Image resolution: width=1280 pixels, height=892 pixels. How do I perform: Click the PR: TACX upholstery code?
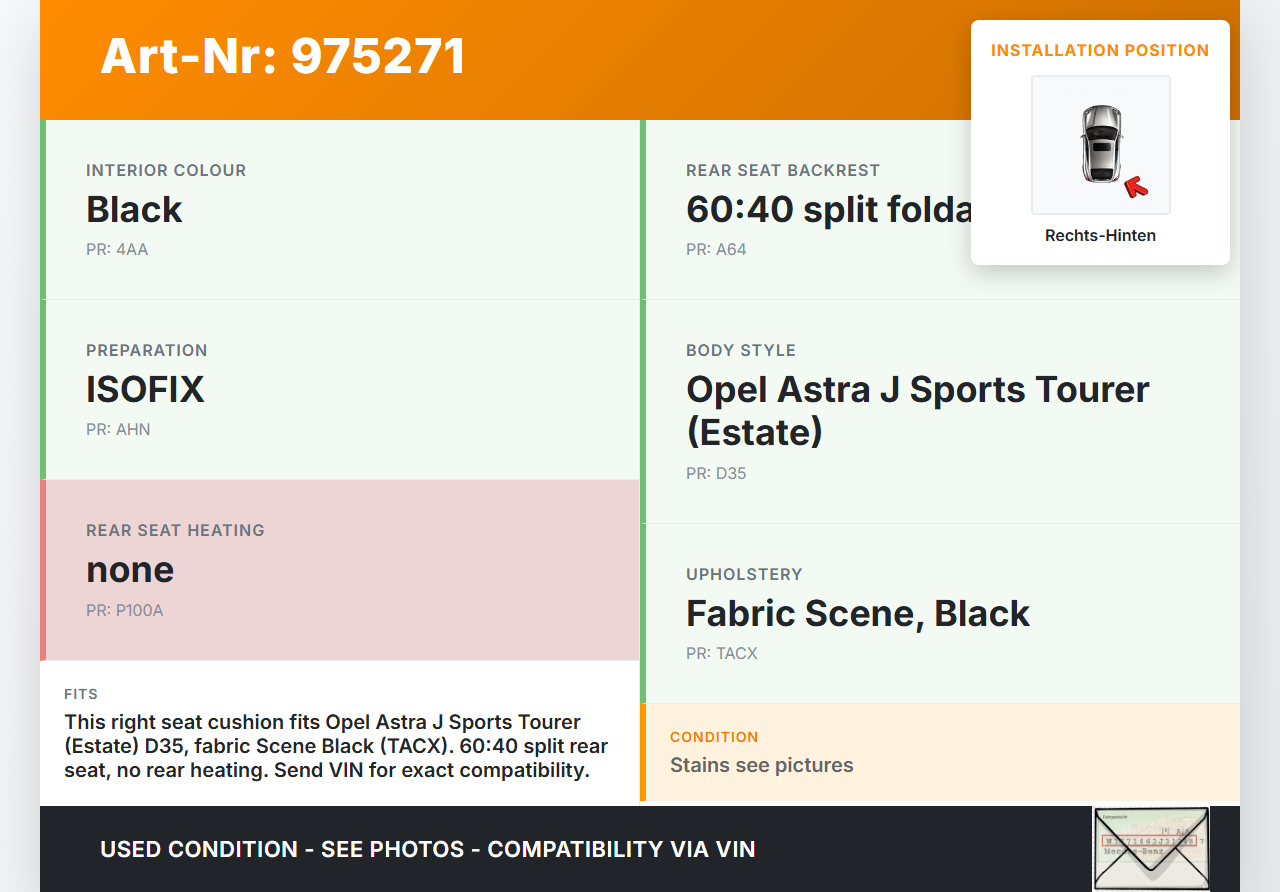[x=721, y=653]
